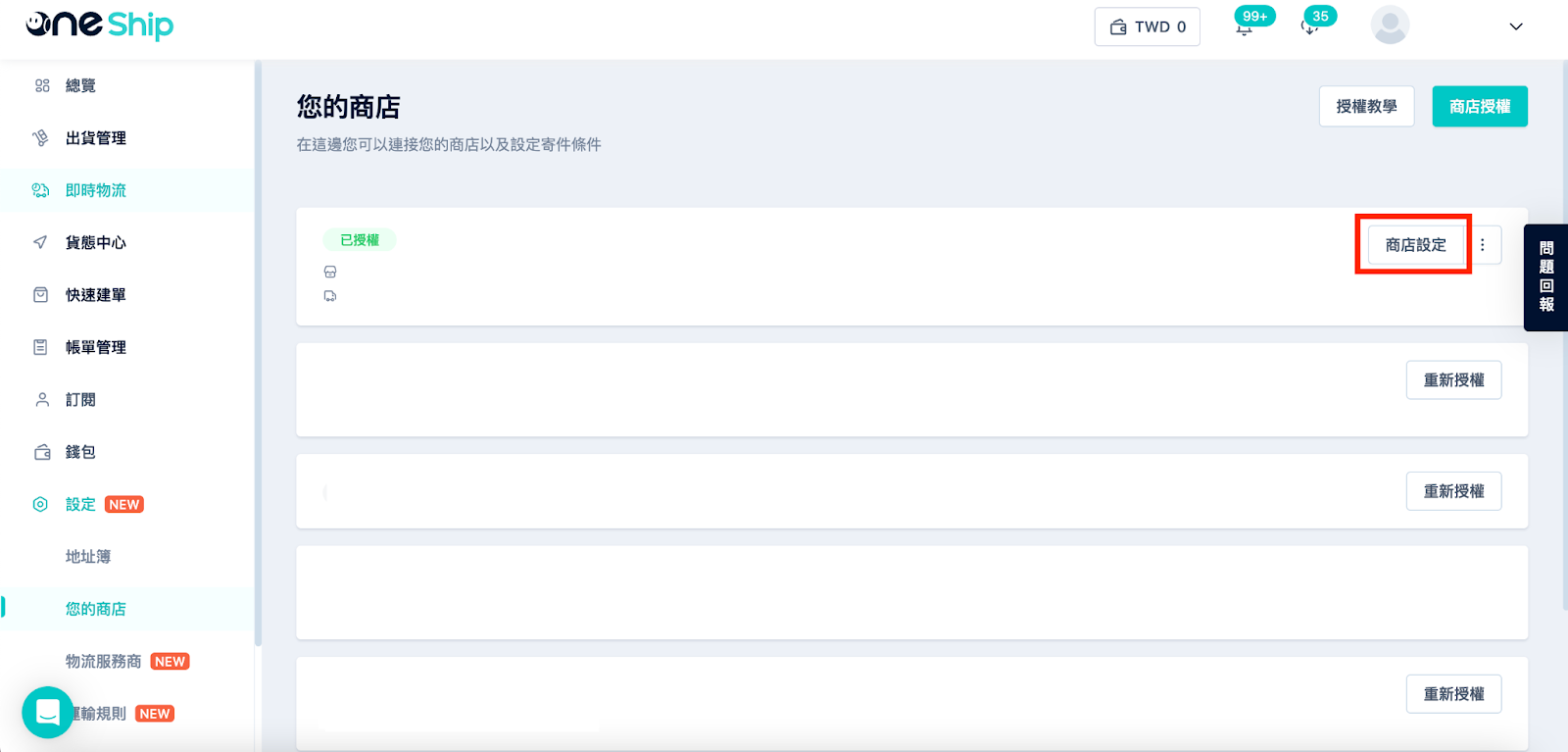Open the notifications bell with 99+ badge

point(1245,27)
